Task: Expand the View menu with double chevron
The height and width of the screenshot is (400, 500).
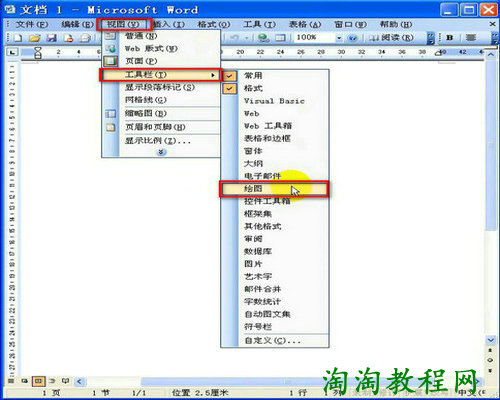Action: click(161, 152)
